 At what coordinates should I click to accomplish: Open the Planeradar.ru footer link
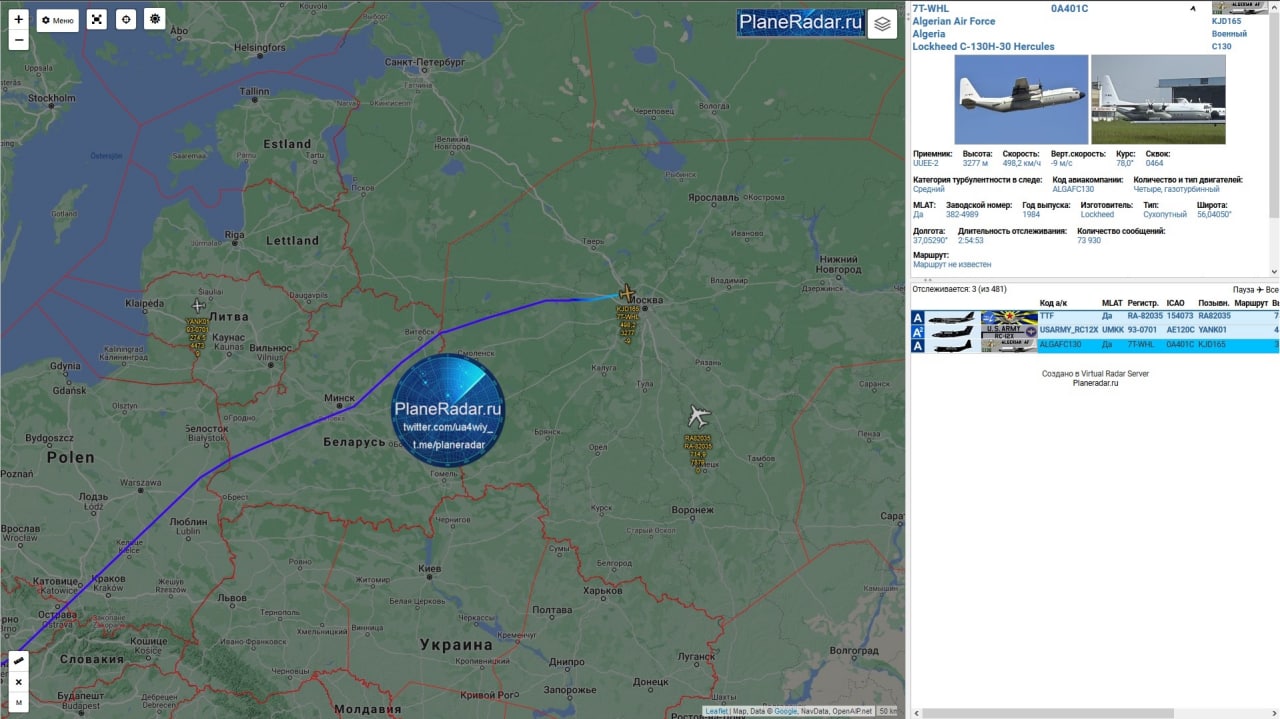coord(1095,382)
